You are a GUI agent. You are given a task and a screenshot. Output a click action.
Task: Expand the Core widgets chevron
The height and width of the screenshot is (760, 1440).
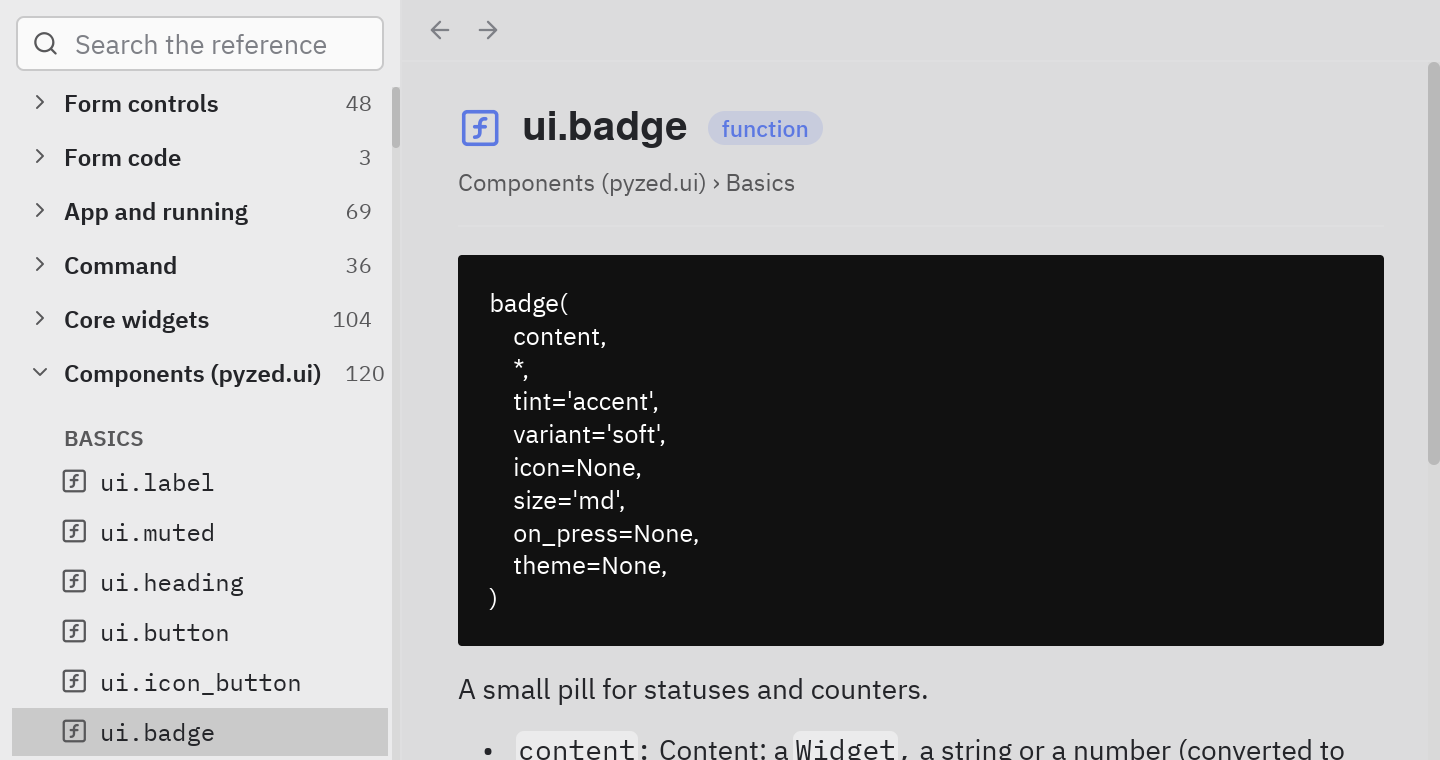(40, 318)
